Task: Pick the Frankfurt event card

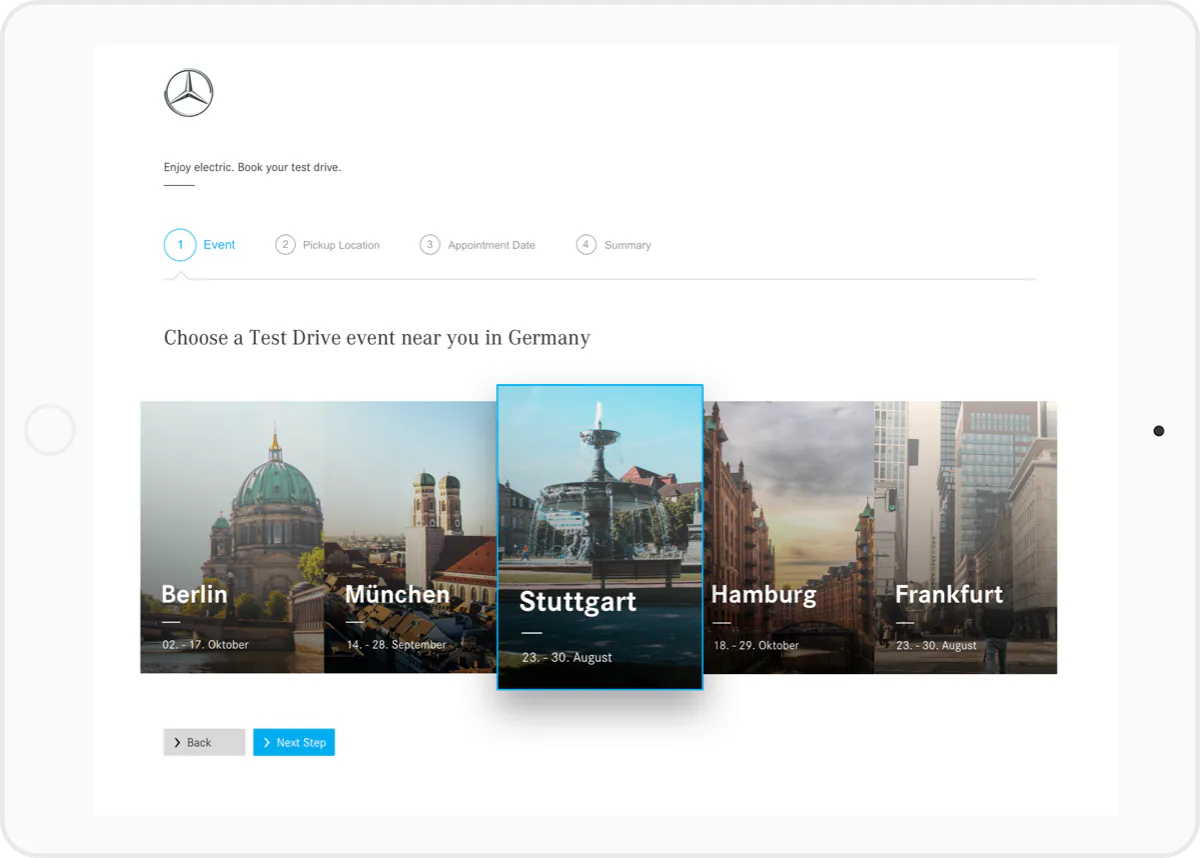Action: point(966,537)
